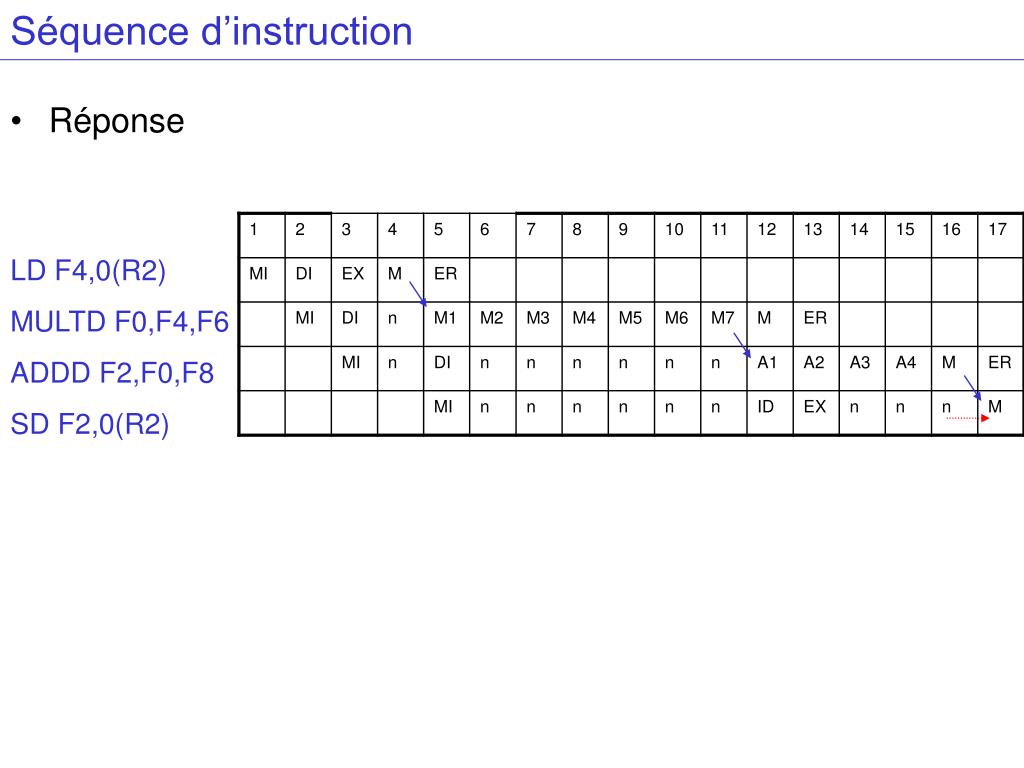This screenshot has height=768, width=1024.
Task: Click the MULTD F0,F4,F6 instruction label
Action: (120, 321)
